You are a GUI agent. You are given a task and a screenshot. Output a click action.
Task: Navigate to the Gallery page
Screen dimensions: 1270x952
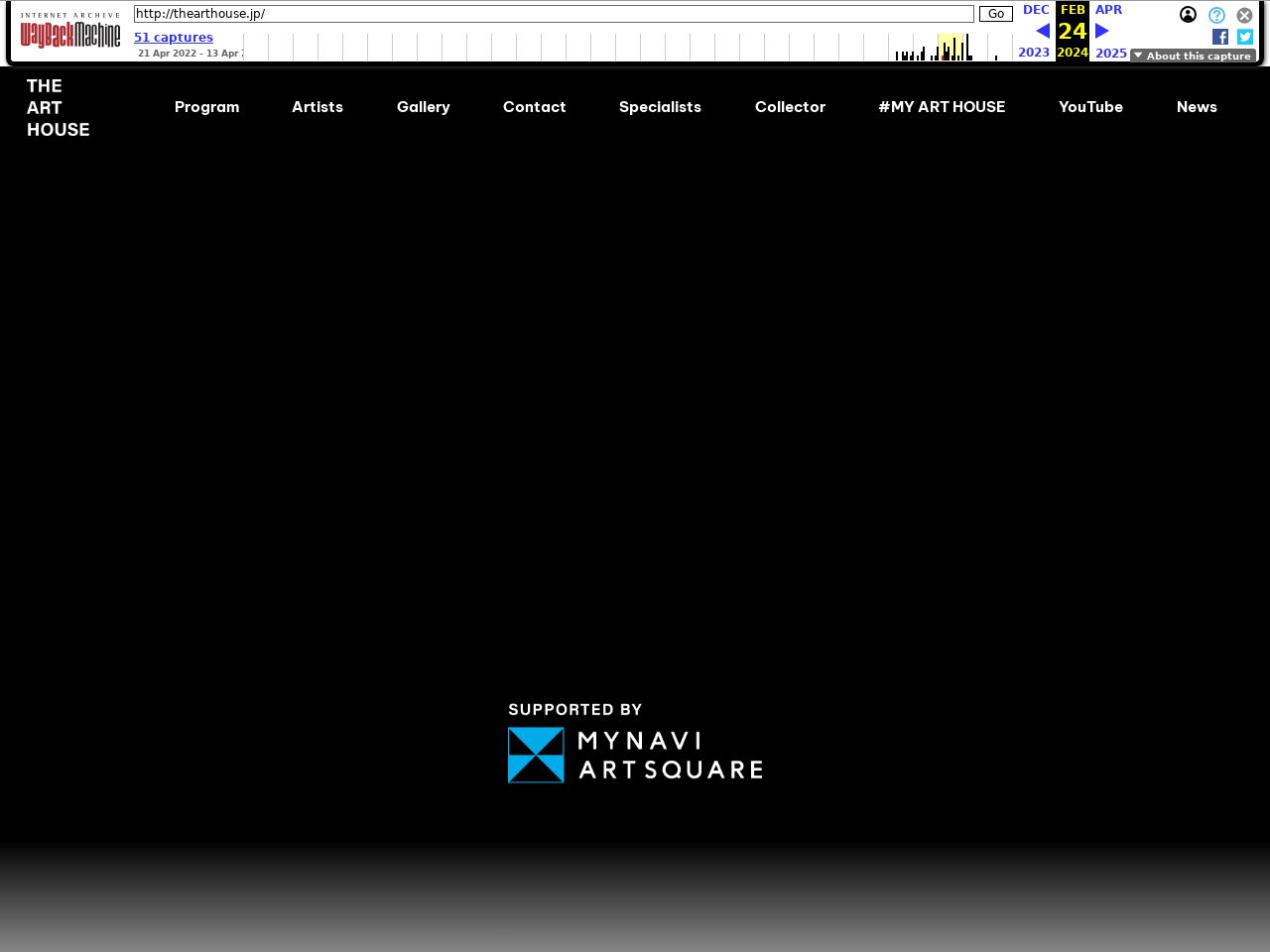tap(424, 107)
